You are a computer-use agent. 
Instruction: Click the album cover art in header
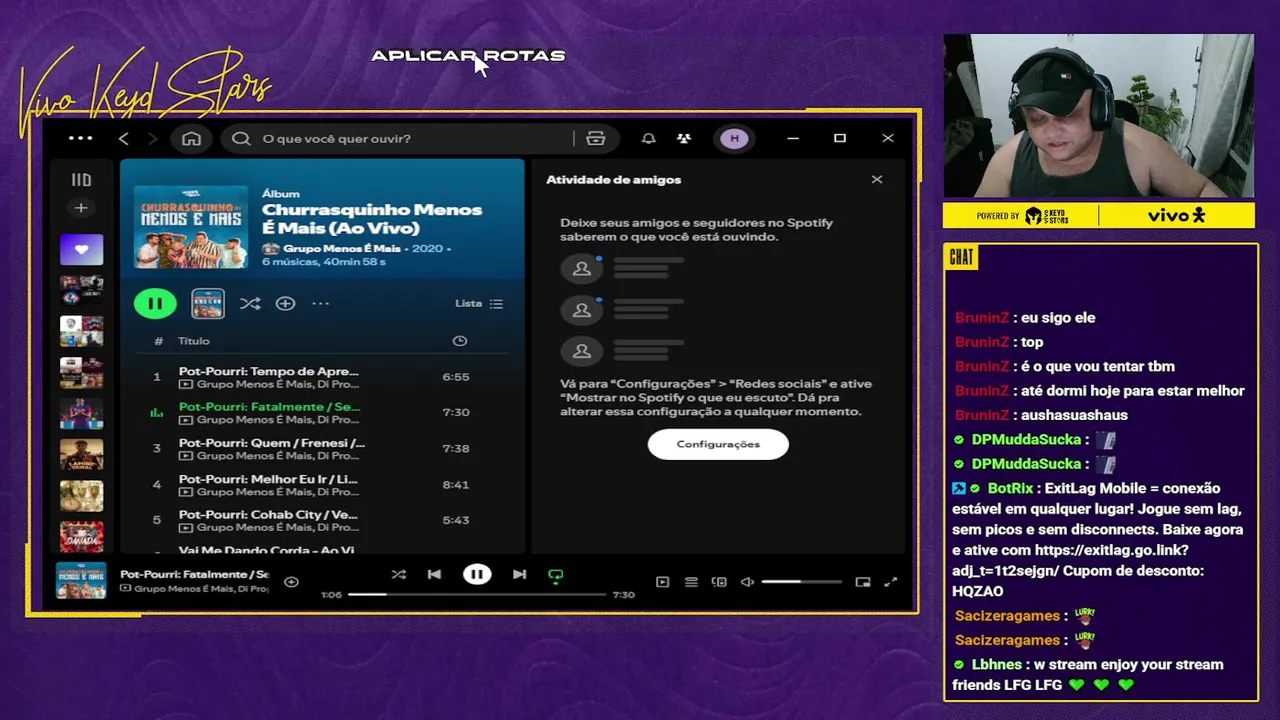pos(191,227)
